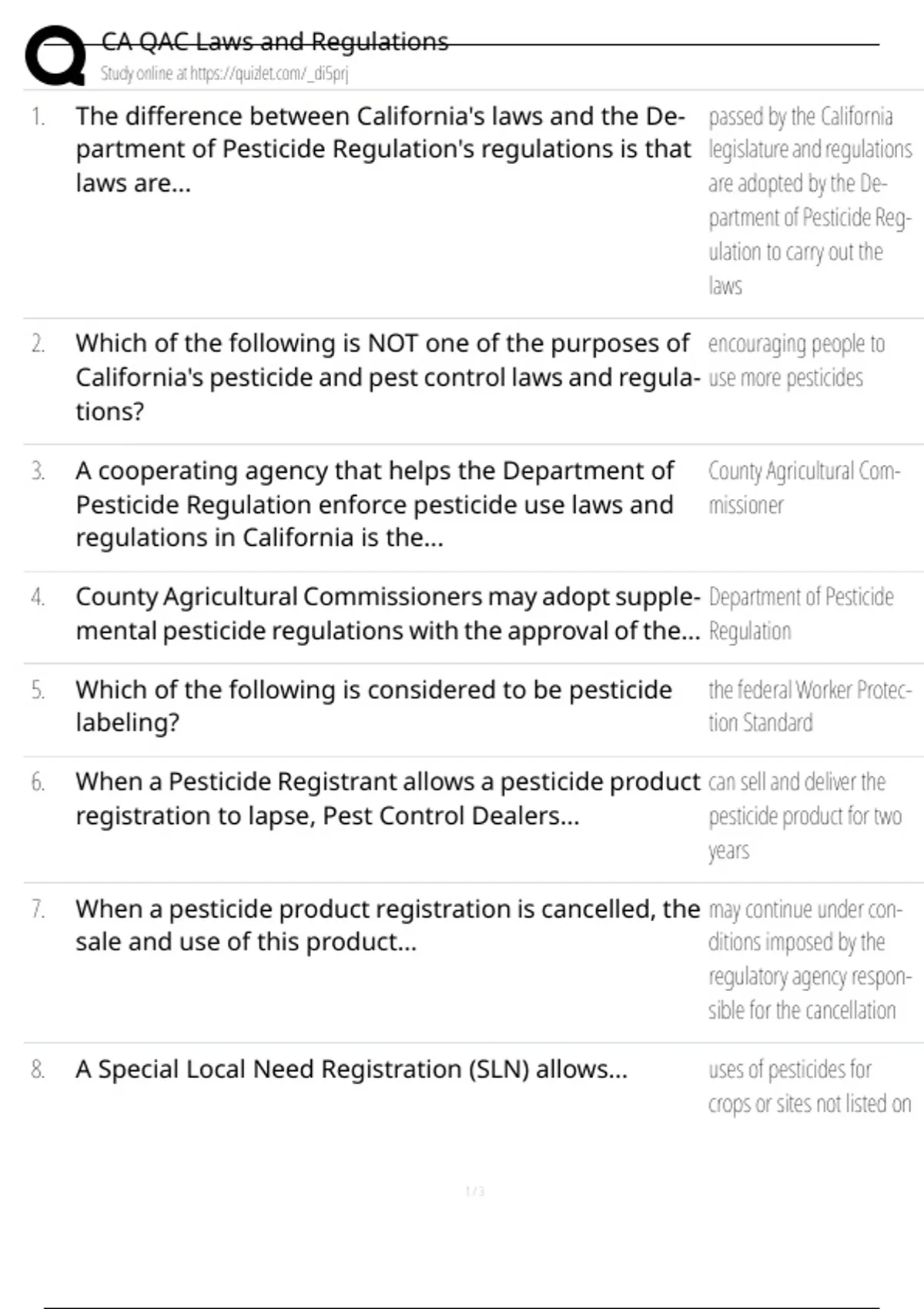Click the 'Department of Pesticide Regulation' answer
This screenshot has height=1309, width=924.
click(x=800, y=614)
